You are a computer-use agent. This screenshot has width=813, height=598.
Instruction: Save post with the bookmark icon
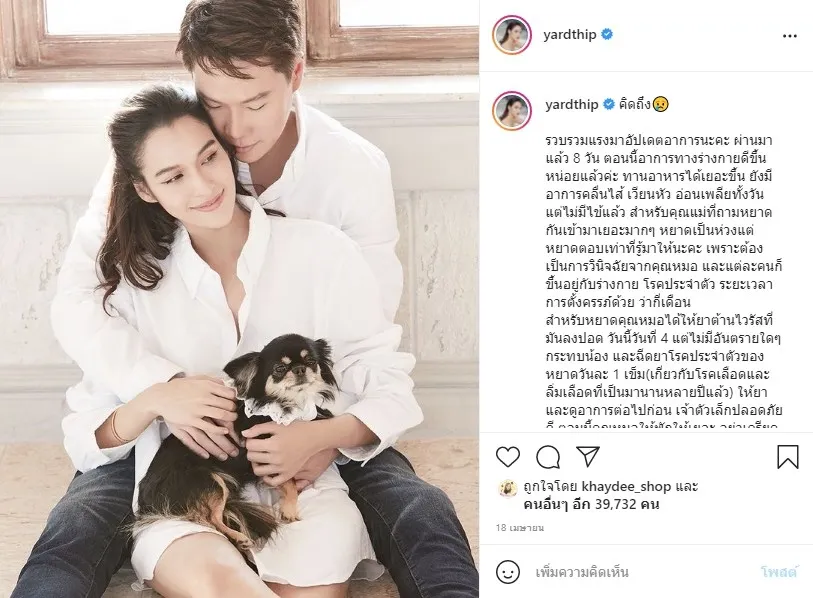788,457
